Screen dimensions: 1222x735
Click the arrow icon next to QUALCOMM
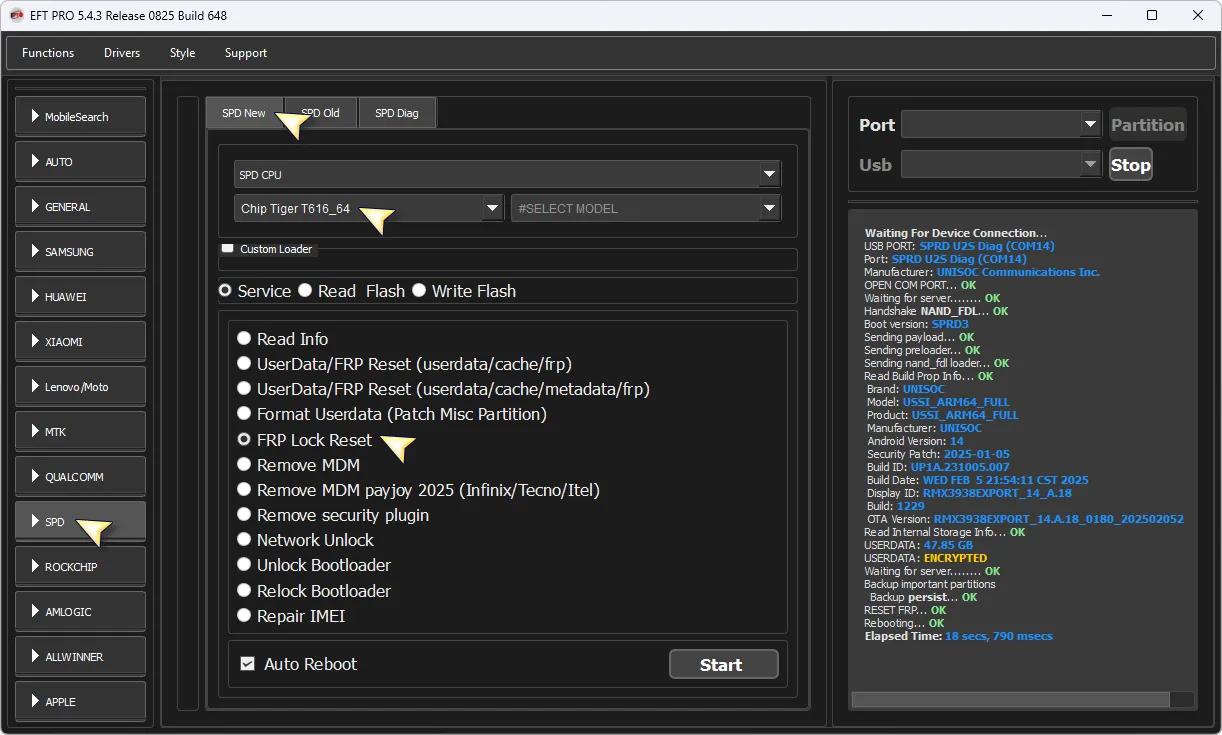(x=35, y=477)
